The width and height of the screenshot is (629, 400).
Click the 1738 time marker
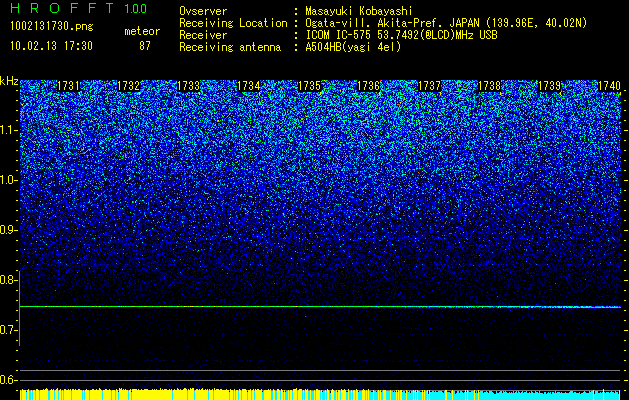click(489, 86)
